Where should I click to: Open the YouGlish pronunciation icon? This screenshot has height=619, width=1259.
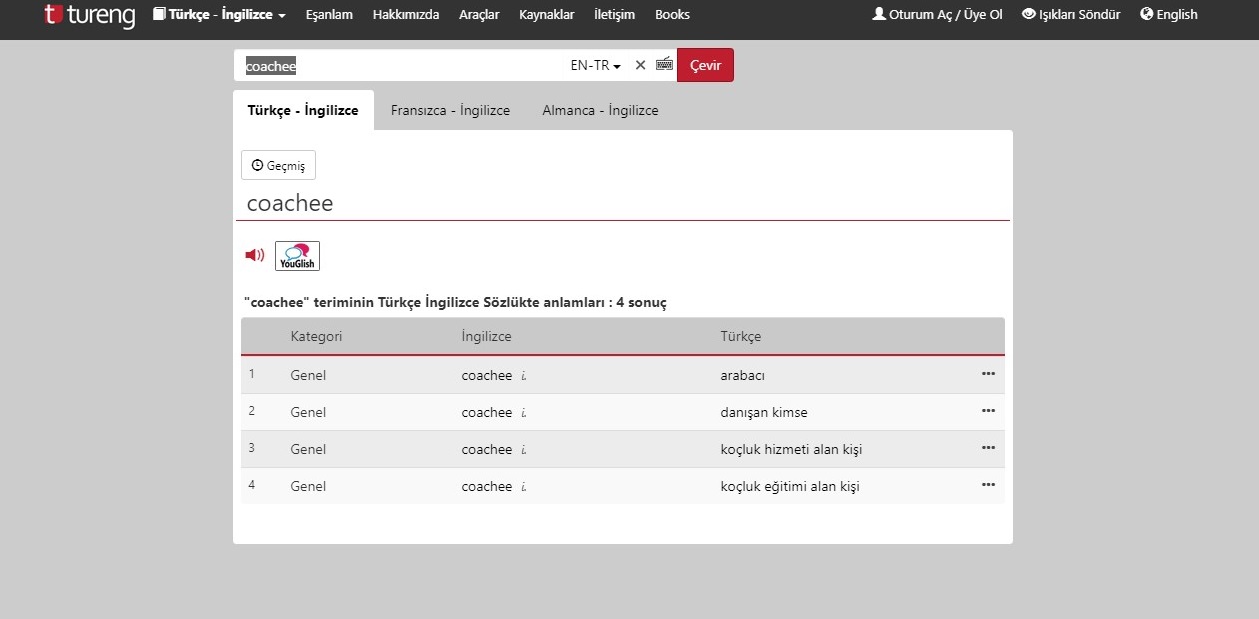pos(297,256)
